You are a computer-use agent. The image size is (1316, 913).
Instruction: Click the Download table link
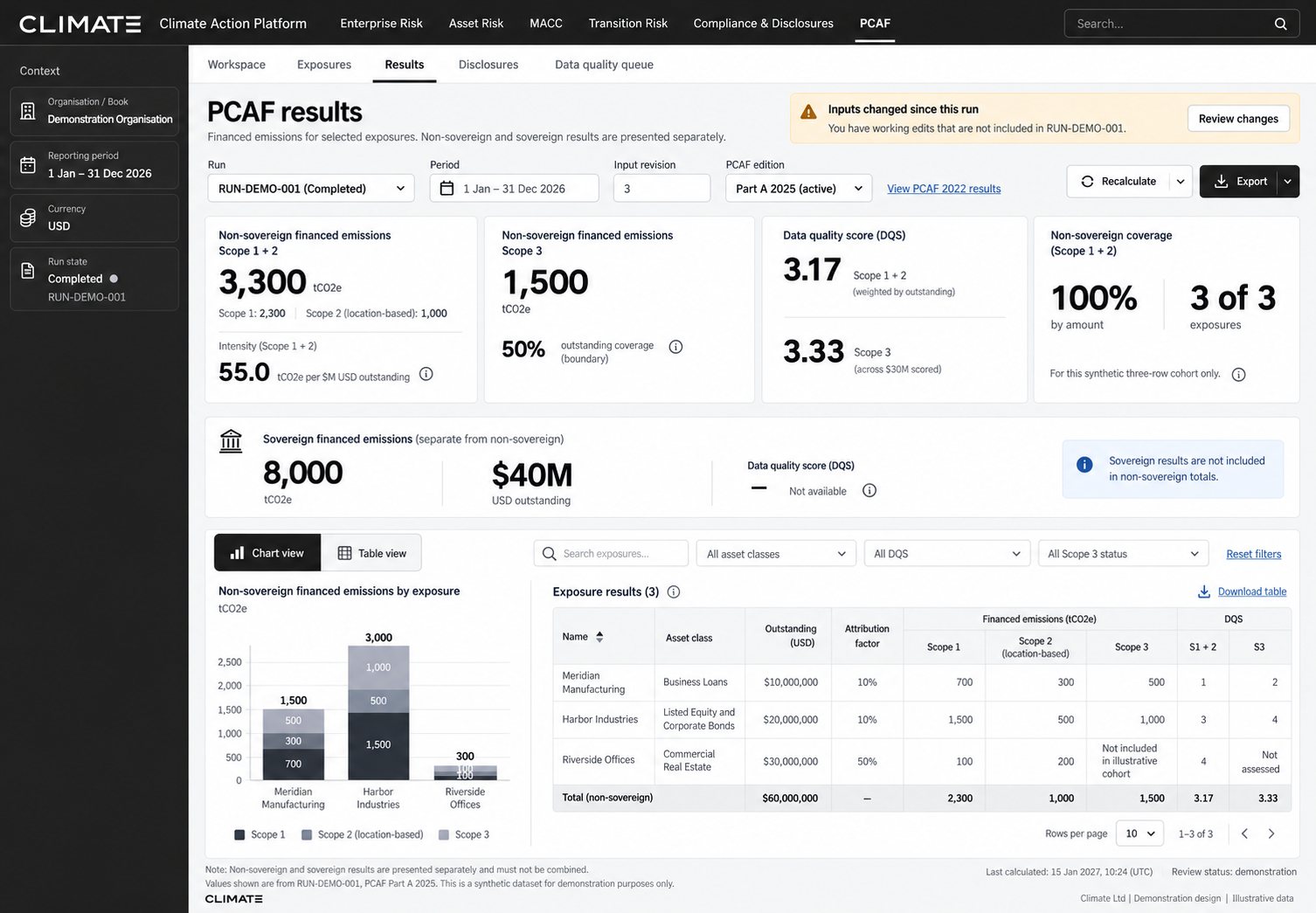point(1242,591)
